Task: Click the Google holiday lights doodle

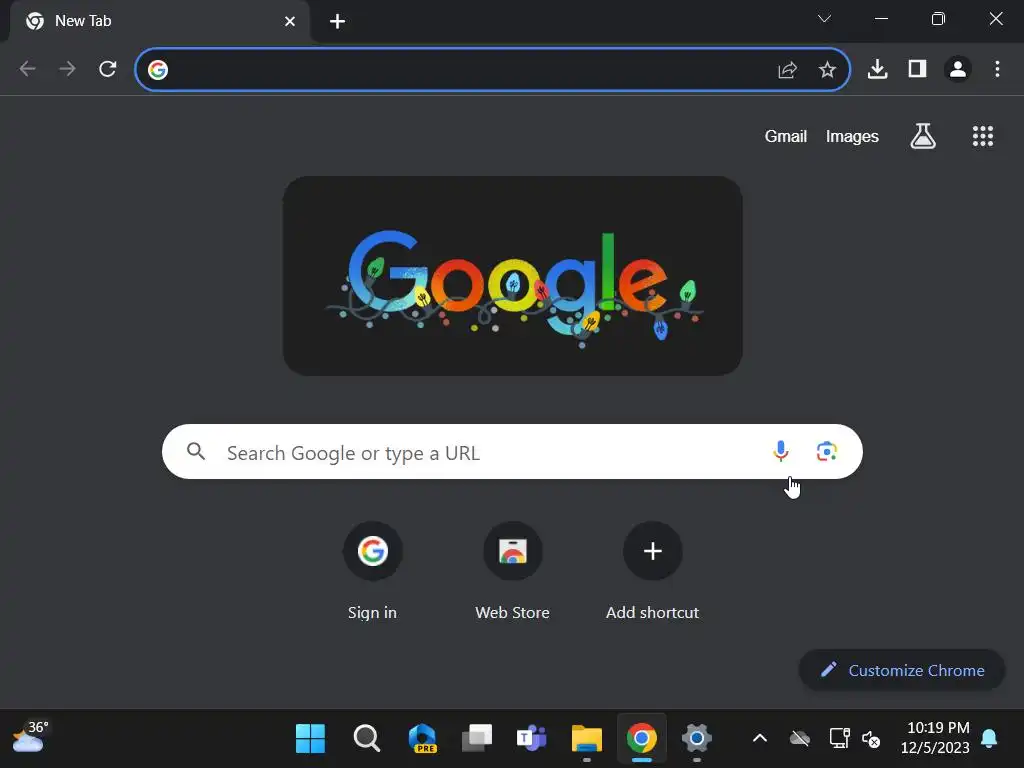Action: tap(513, 276)
